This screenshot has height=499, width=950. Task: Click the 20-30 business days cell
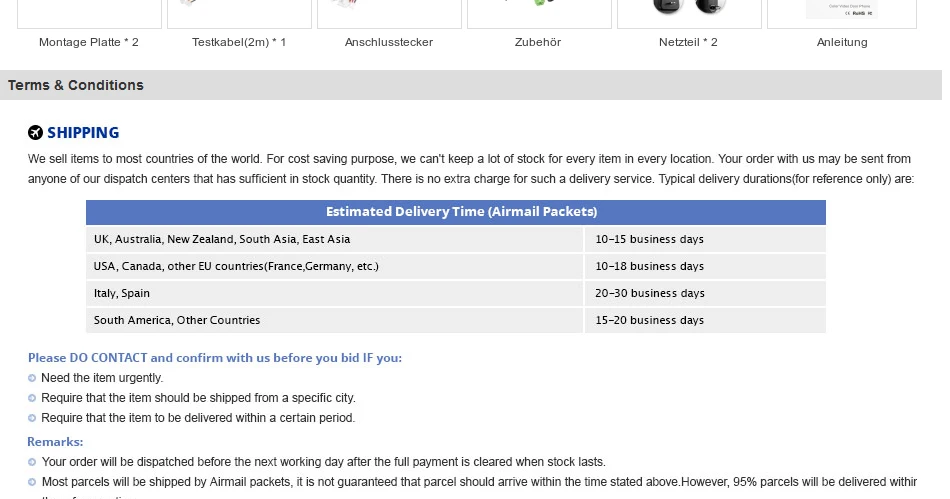tap(705, 293)
